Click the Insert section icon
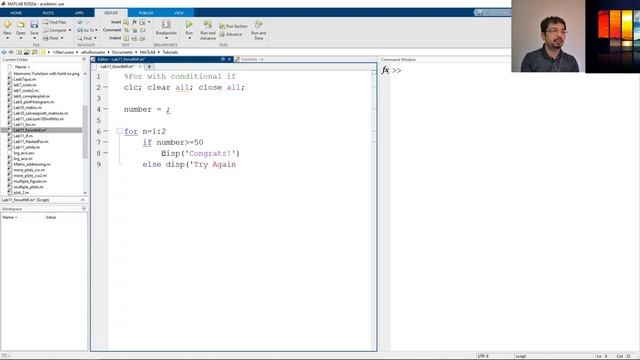 click(126, 22)
